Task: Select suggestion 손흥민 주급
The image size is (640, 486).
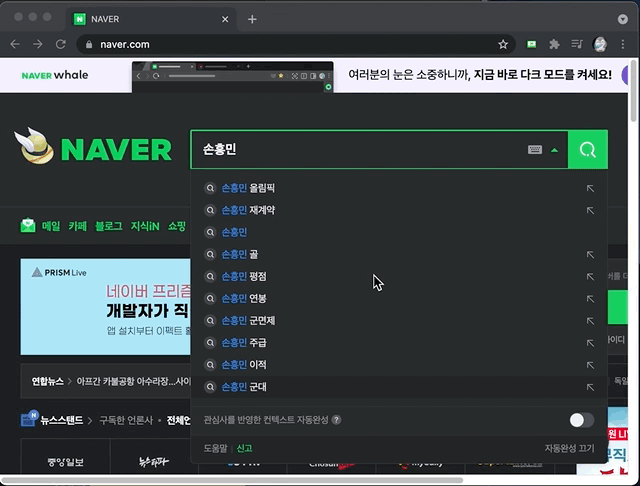Action: (x=399, y=343)
